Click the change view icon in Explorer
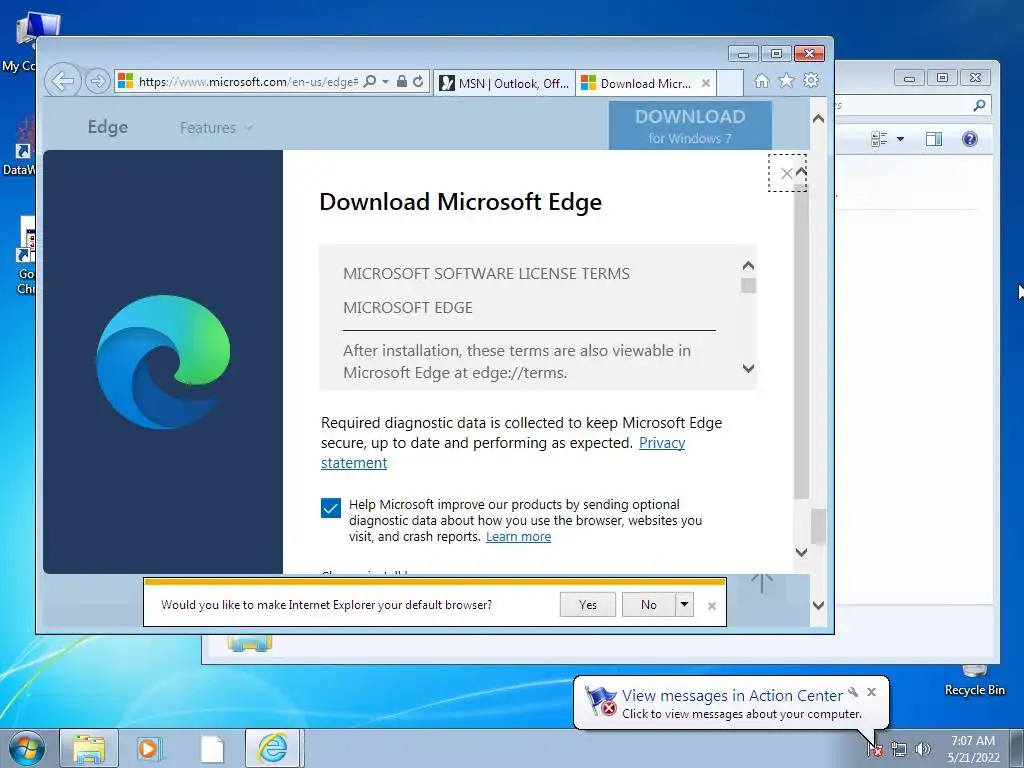The image size is (1024, 768). click(x=879, y=138)
